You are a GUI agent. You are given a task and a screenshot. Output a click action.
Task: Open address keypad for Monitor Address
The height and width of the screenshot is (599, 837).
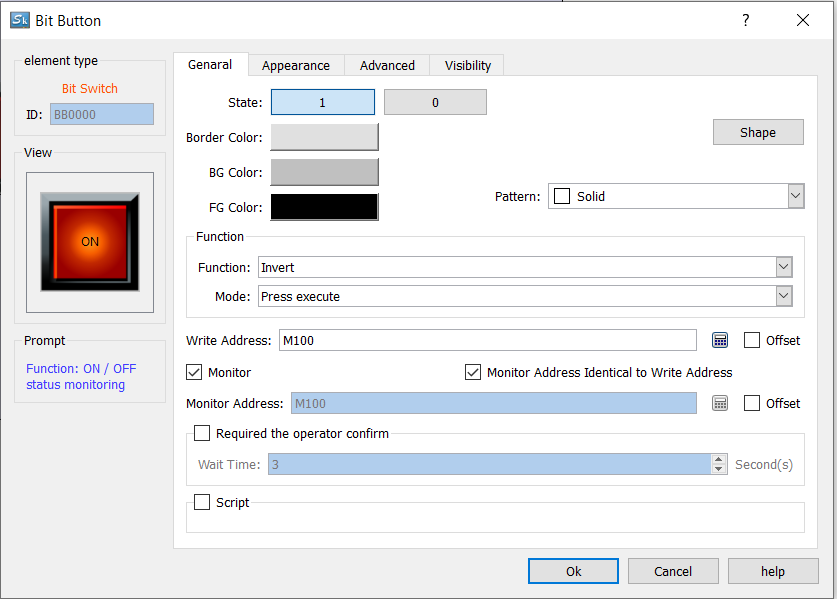tap(720, 403)
